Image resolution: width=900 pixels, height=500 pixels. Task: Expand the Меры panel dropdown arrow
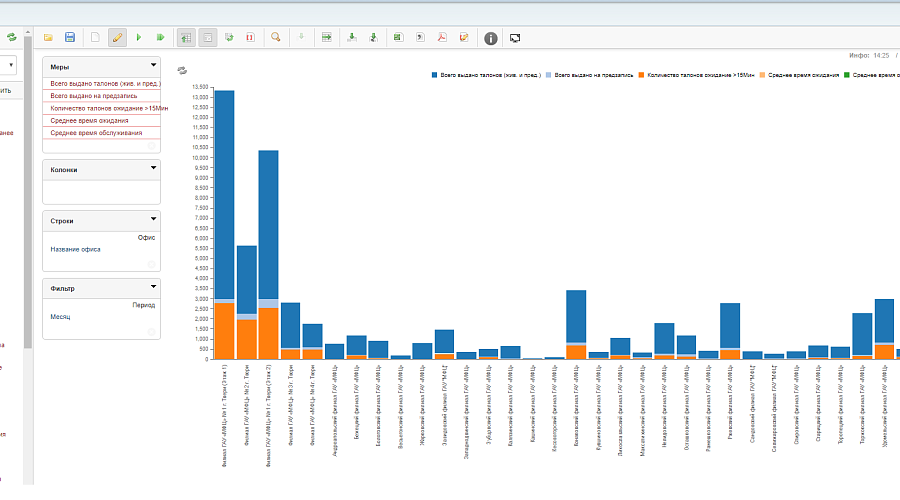click(x=153, y=65)
